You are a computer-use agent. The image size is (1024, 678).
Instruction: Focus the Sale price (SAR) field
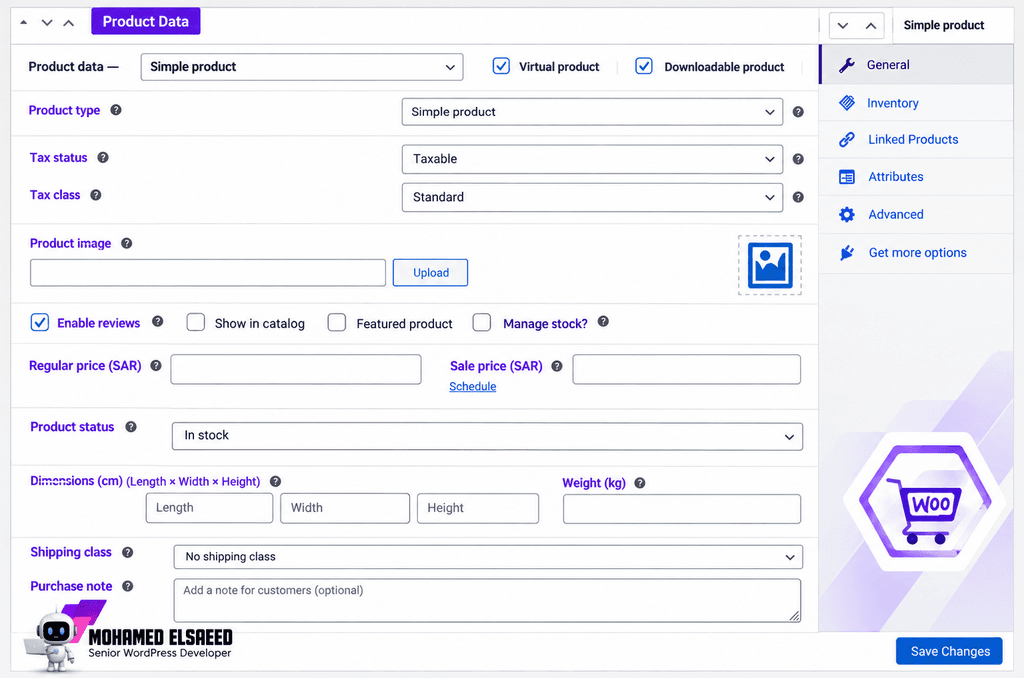(x=686, y=369)
